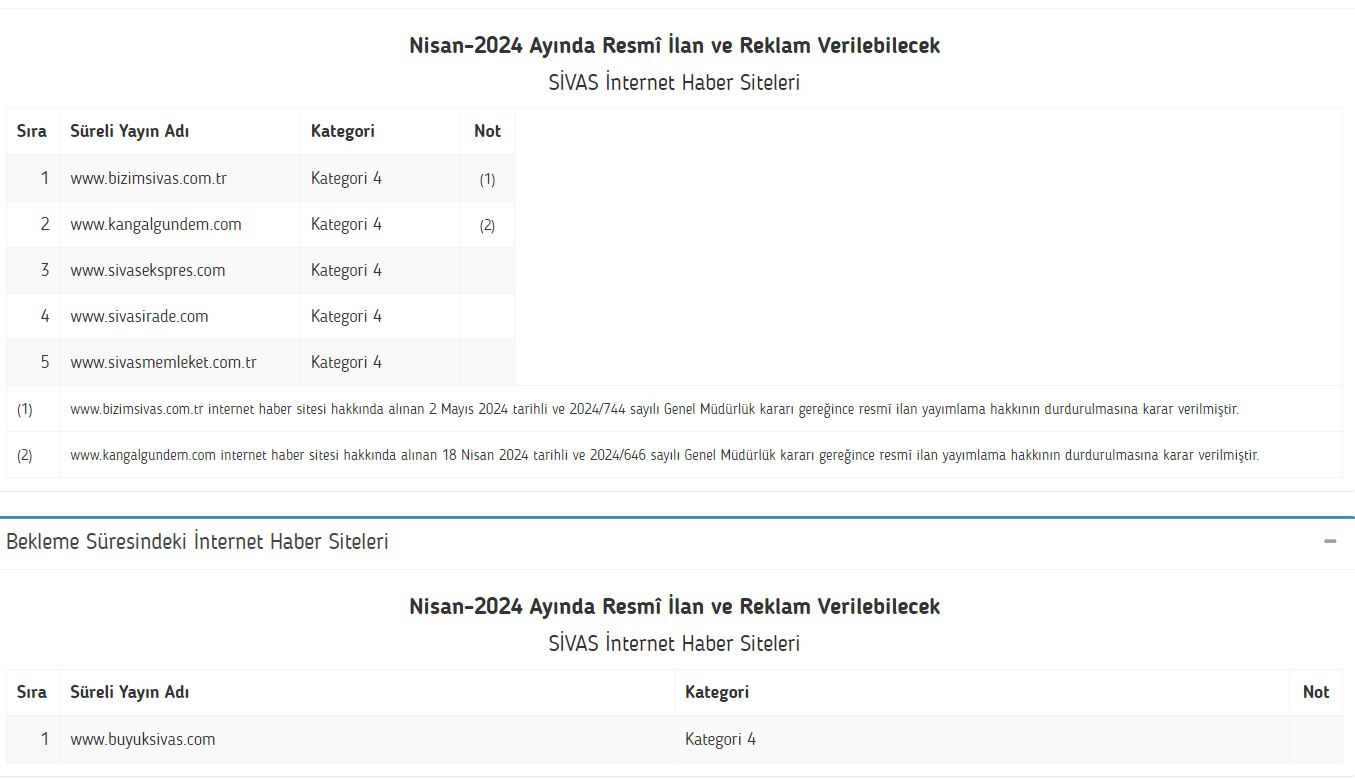Click www.bizimsivas.com.tr in the table

coord(148,178)
